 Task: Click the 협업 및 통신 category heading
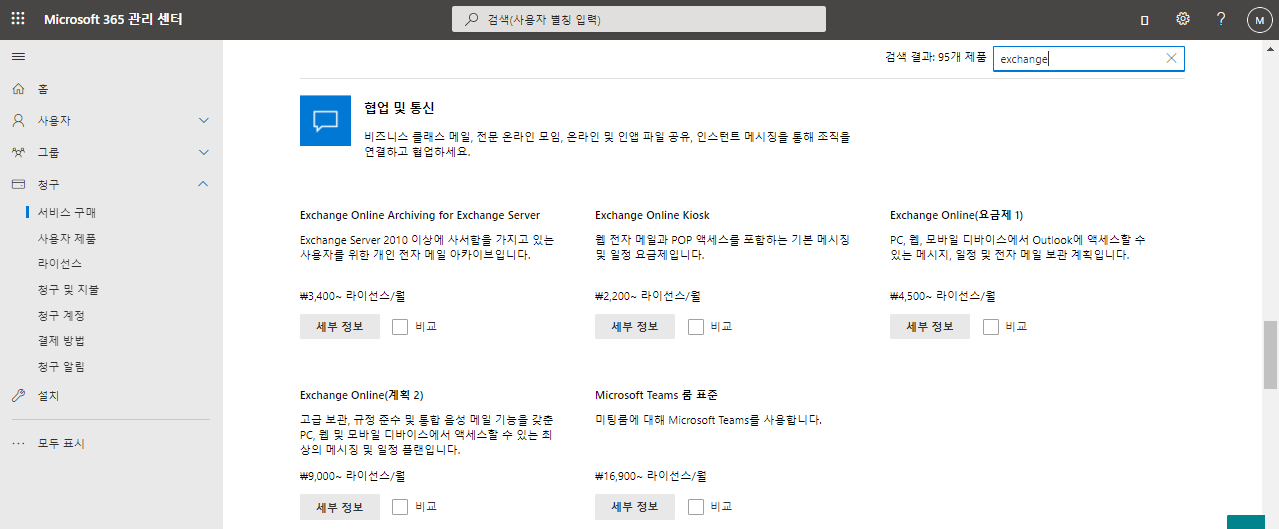(x=399, y=108)
